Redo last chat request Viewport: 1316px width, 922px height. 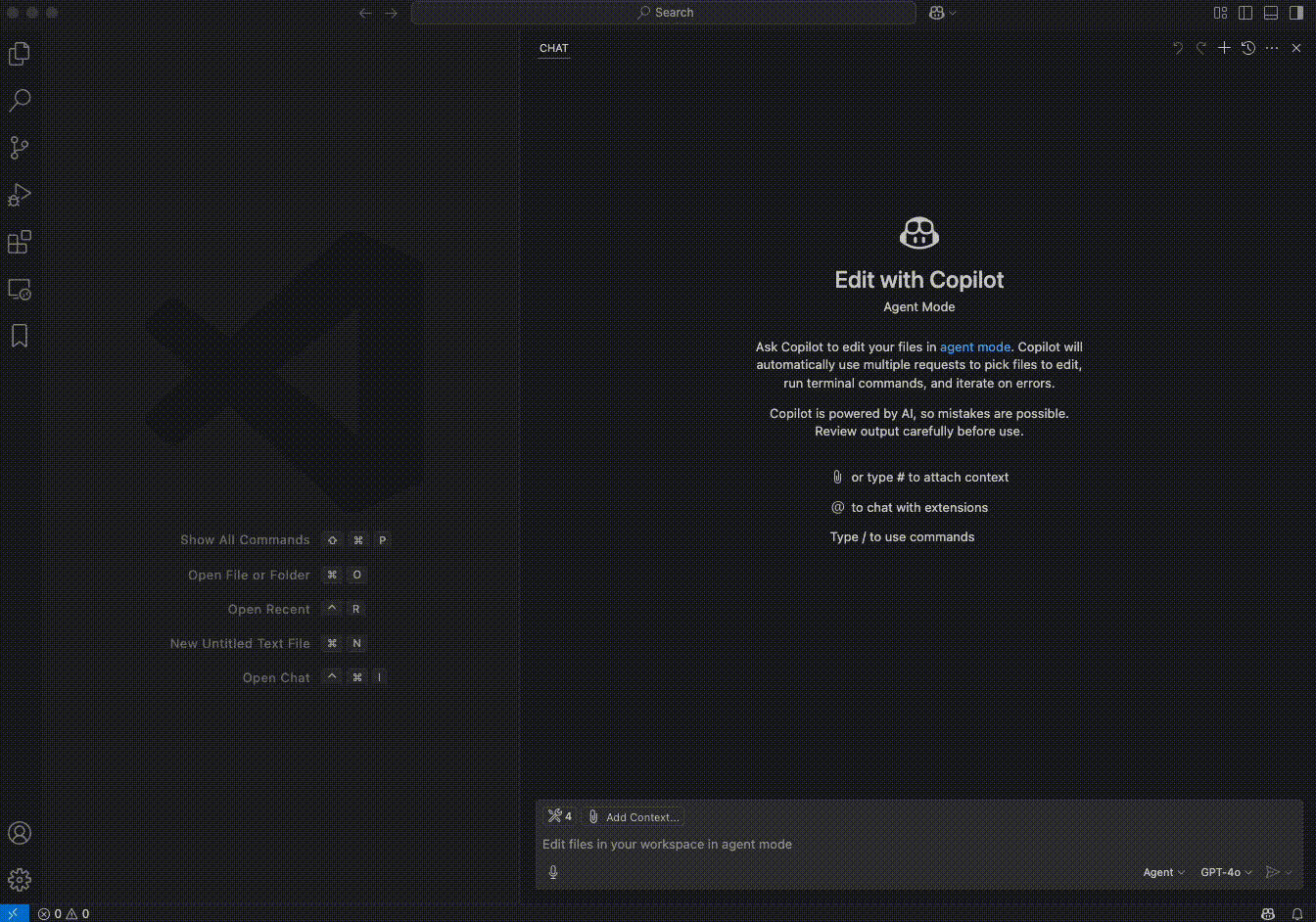coord(1201,48)
